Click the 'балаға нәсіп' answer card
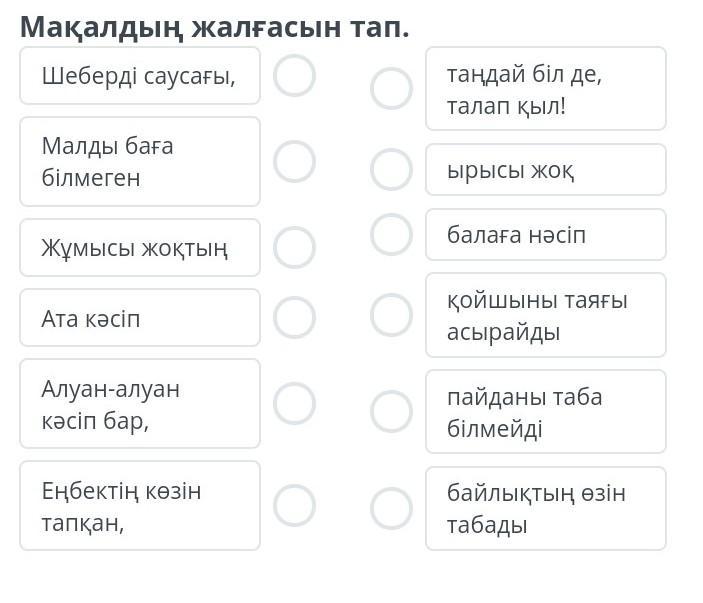The height and width of the screenshot is (603, 703). [545, 235]
